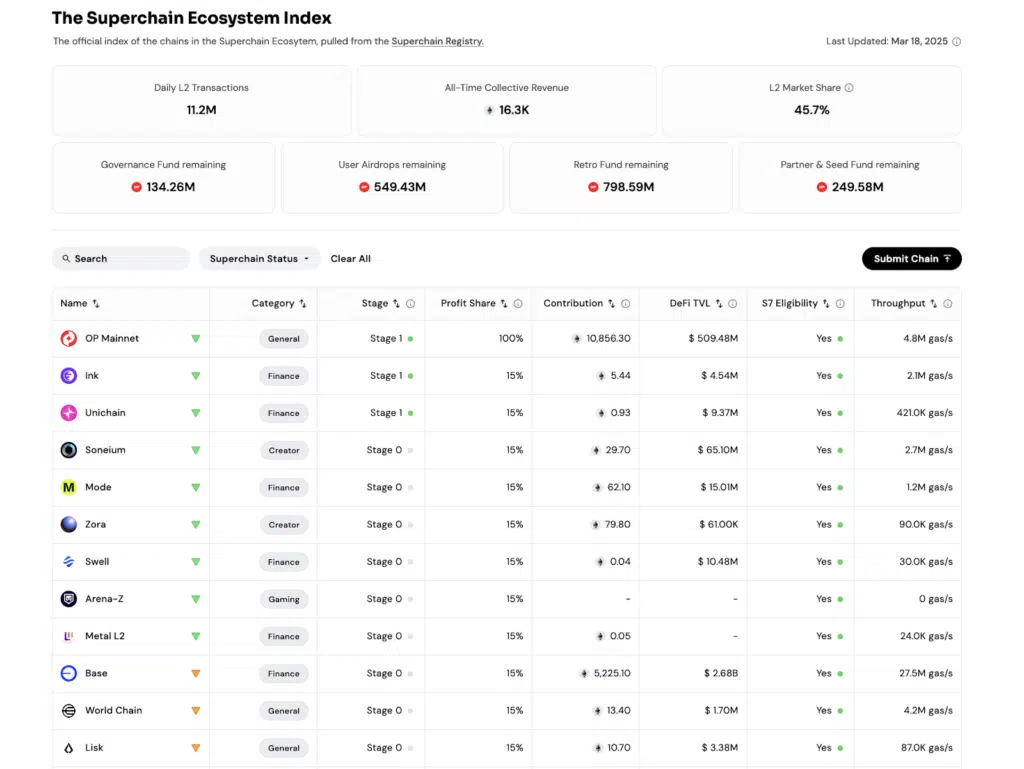Click the Submit Chain button

[912, 259]
